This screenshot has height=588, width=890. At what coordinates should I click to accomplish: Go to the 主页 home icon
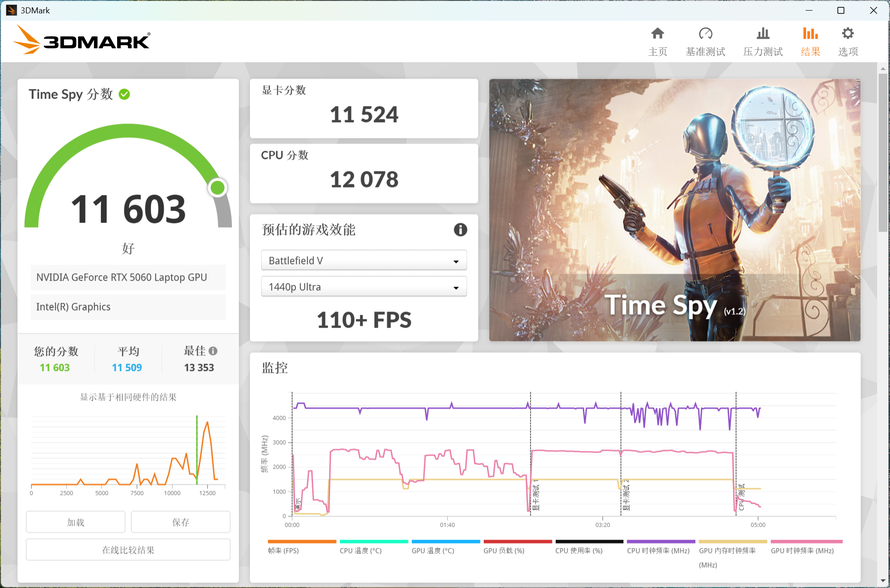tap(657, 33)
